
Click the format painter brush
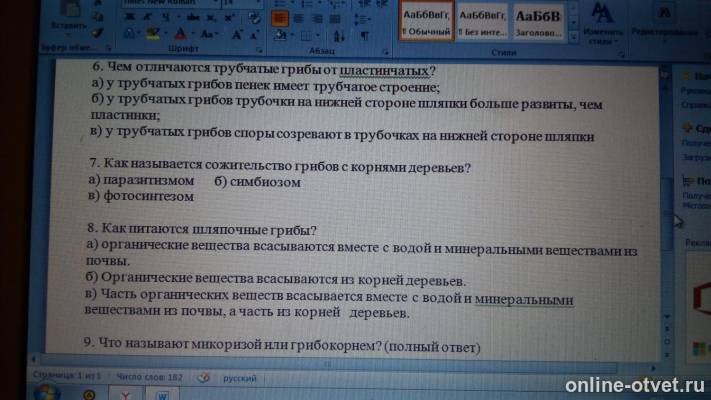(97, 33)
